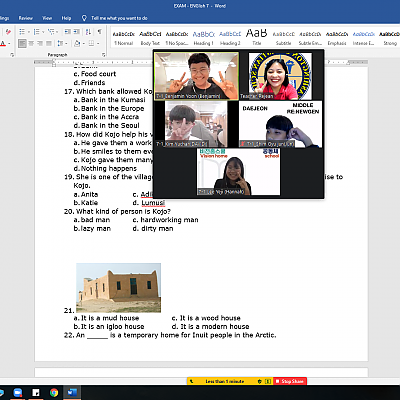Apply the Strong style

389,38
